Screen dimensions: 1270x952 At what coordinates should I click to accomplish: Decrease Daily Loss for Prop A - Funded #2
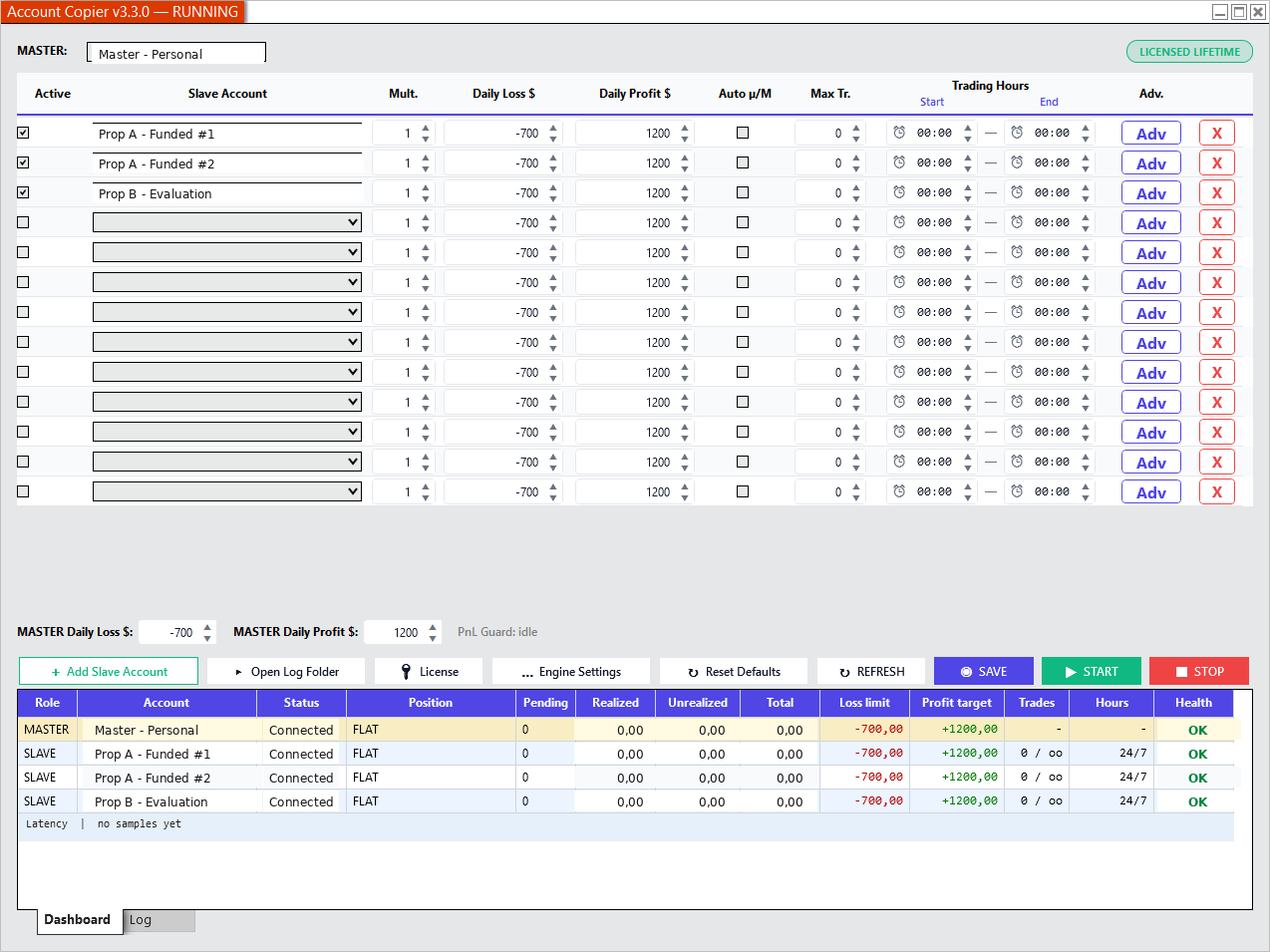(553, 168)
